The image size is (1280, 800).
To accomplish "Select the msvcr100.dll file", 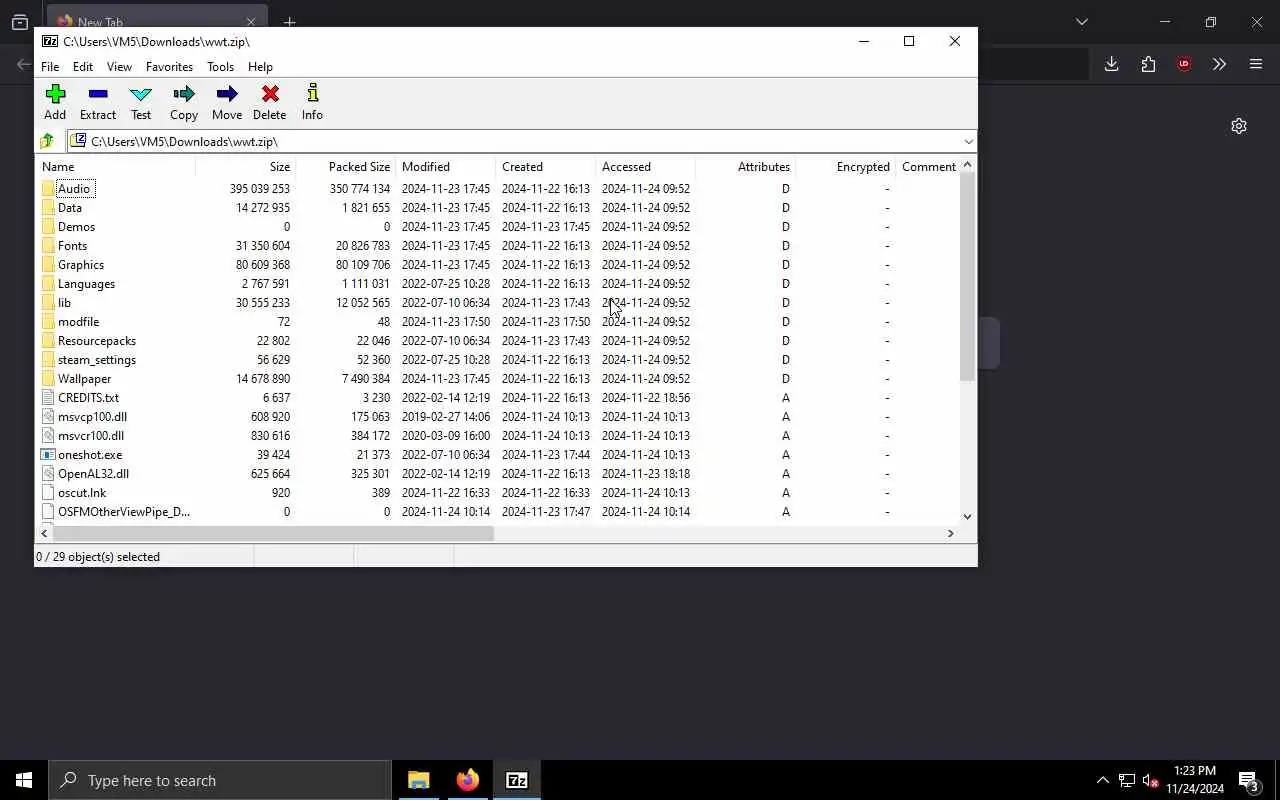I will click(83, 435).
